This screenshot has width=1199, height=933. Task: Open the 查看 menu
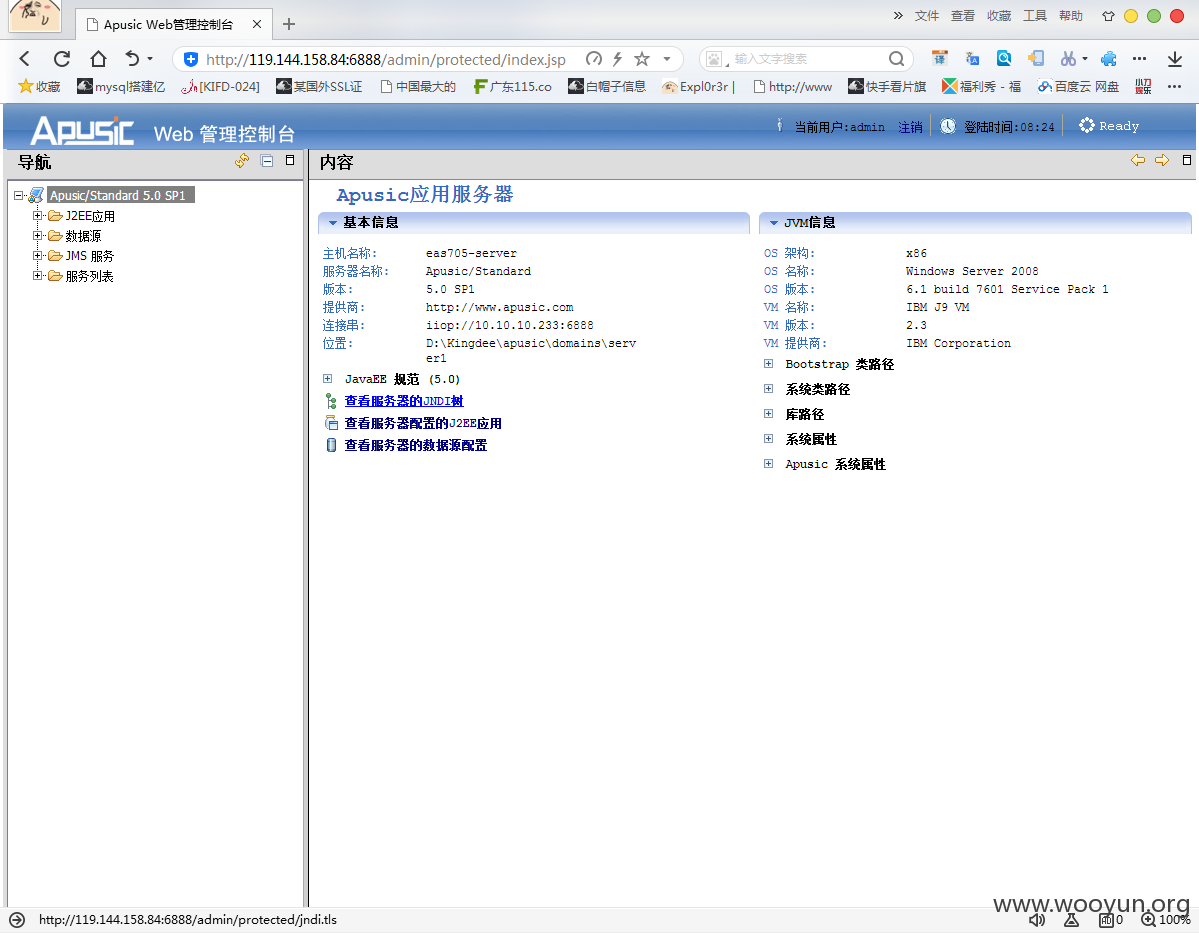(962, 15)
